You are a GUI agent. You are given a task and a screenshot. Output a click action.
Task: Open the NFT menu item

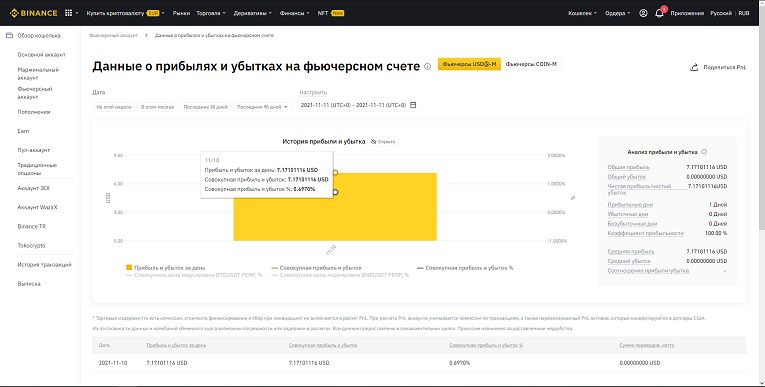(331, 13)
